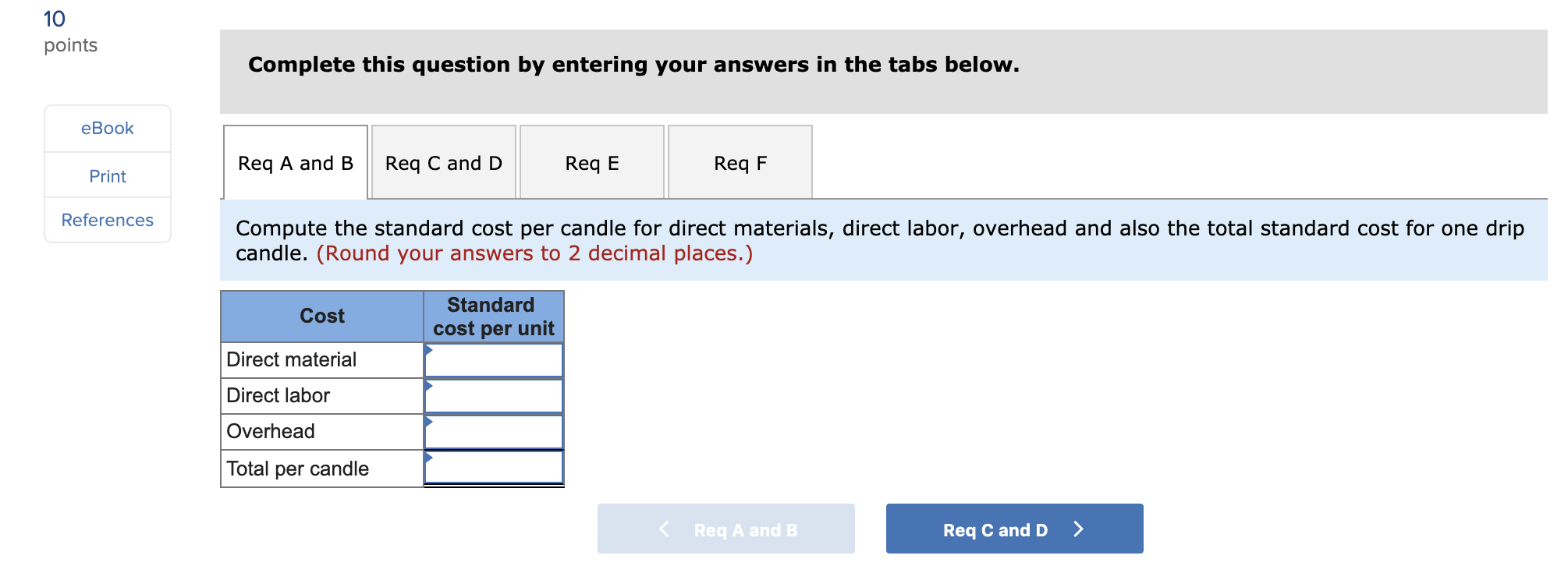Select the Direct labor input cell

495,395
